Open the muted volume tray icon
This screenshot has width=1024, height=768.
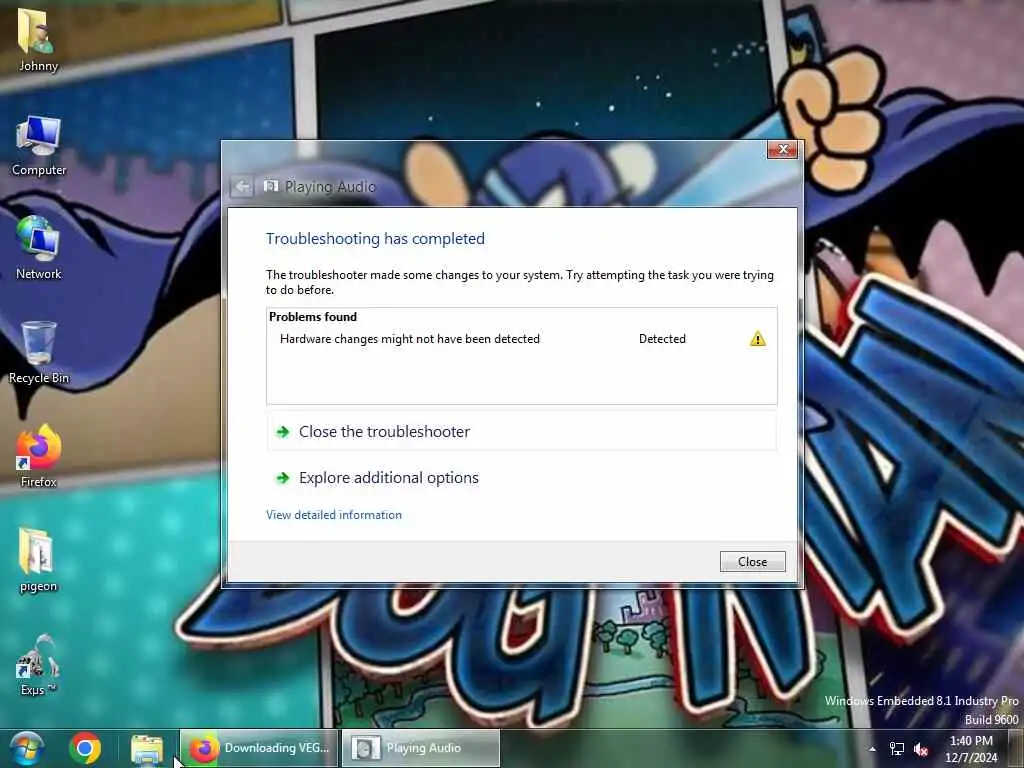click(921, 749)
